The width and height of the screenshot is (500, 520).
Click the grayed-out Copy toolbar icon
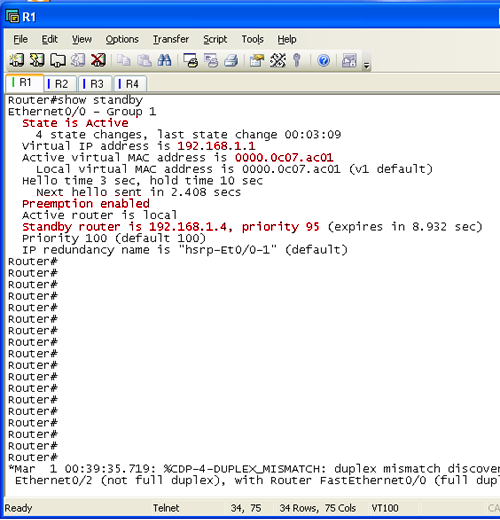pyautogui.click(x=124, y=60)
